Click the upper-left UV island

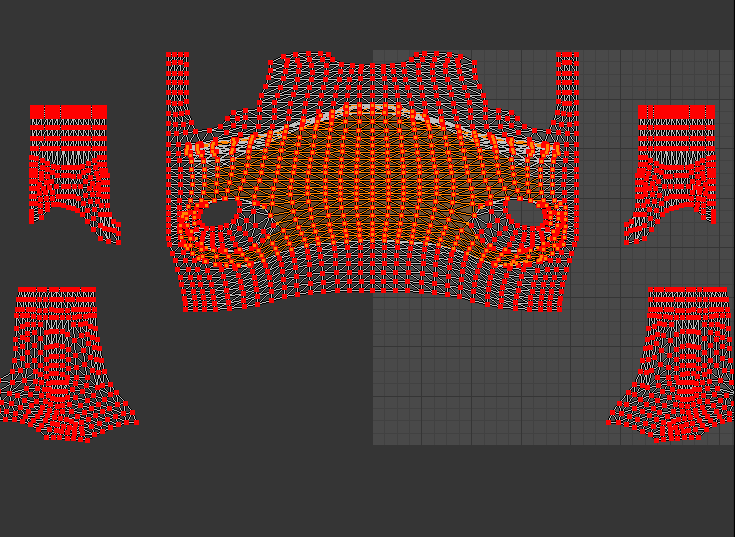click(x=68, y=165)
